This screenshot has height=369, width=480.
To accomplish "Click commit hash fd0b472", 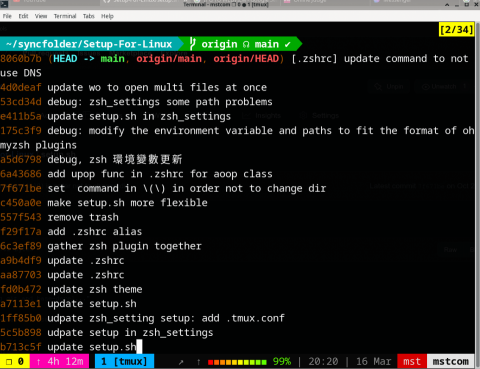I will point(21,289).
